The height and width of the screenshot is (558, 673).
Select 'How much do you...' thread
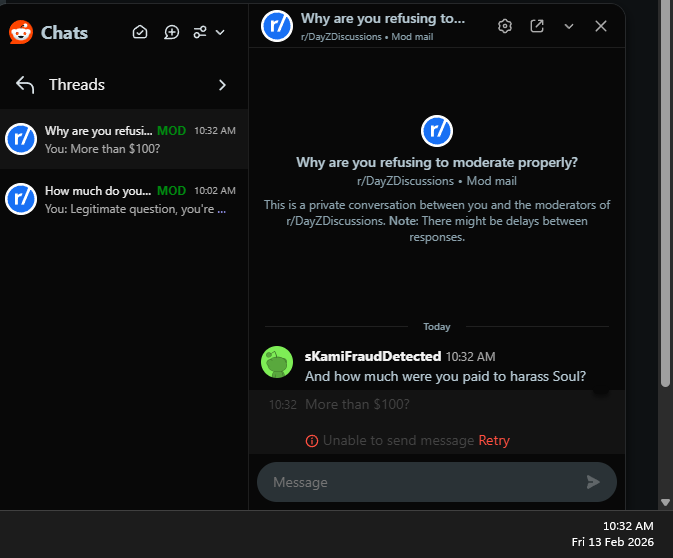pyautogui.click(x=124, y=199)
